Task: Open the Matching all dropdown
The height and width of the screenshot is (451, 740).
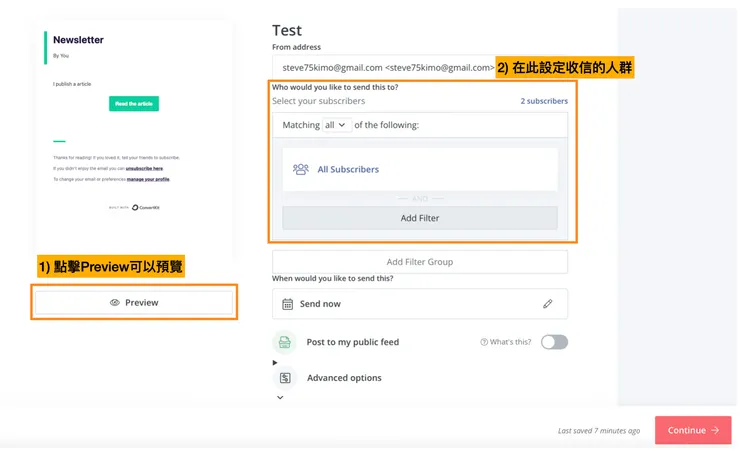Action: click(335, 125)
